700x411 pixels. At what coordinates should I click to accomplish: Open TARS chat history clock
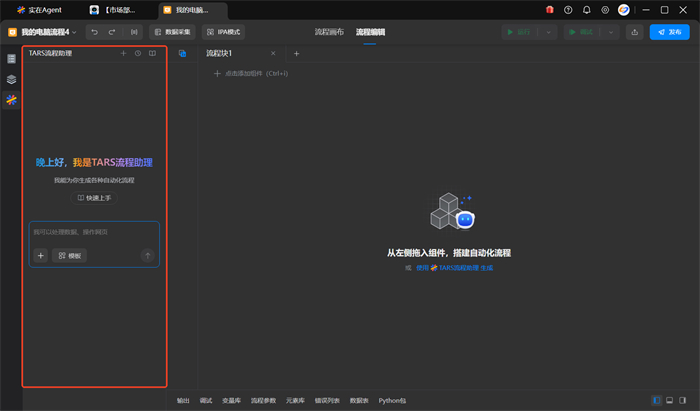tap(138, 54)
